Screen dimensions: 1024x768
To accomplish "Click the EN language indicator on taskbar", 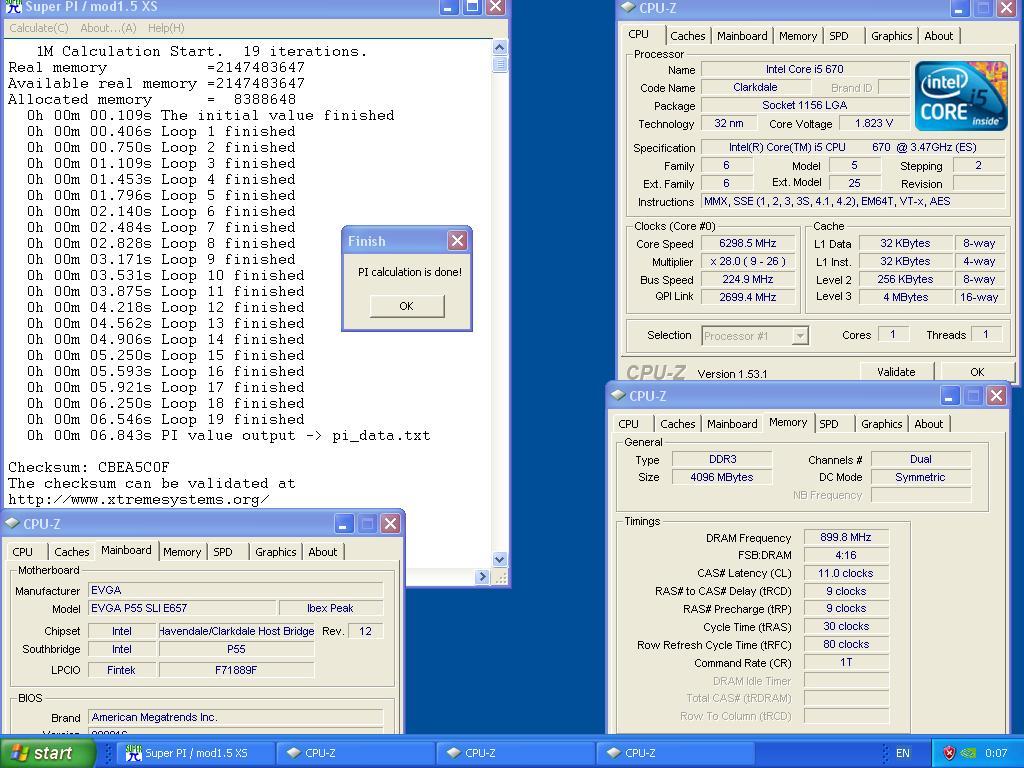I will point(903,753).
